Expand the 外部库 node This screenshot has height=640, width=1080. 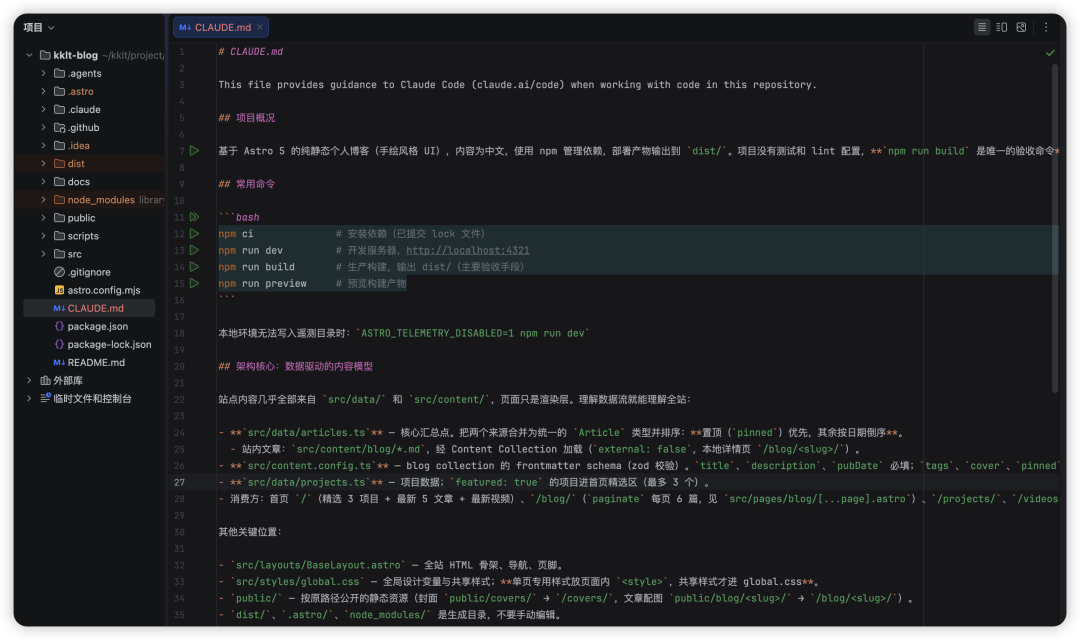(x=29, y=380)
